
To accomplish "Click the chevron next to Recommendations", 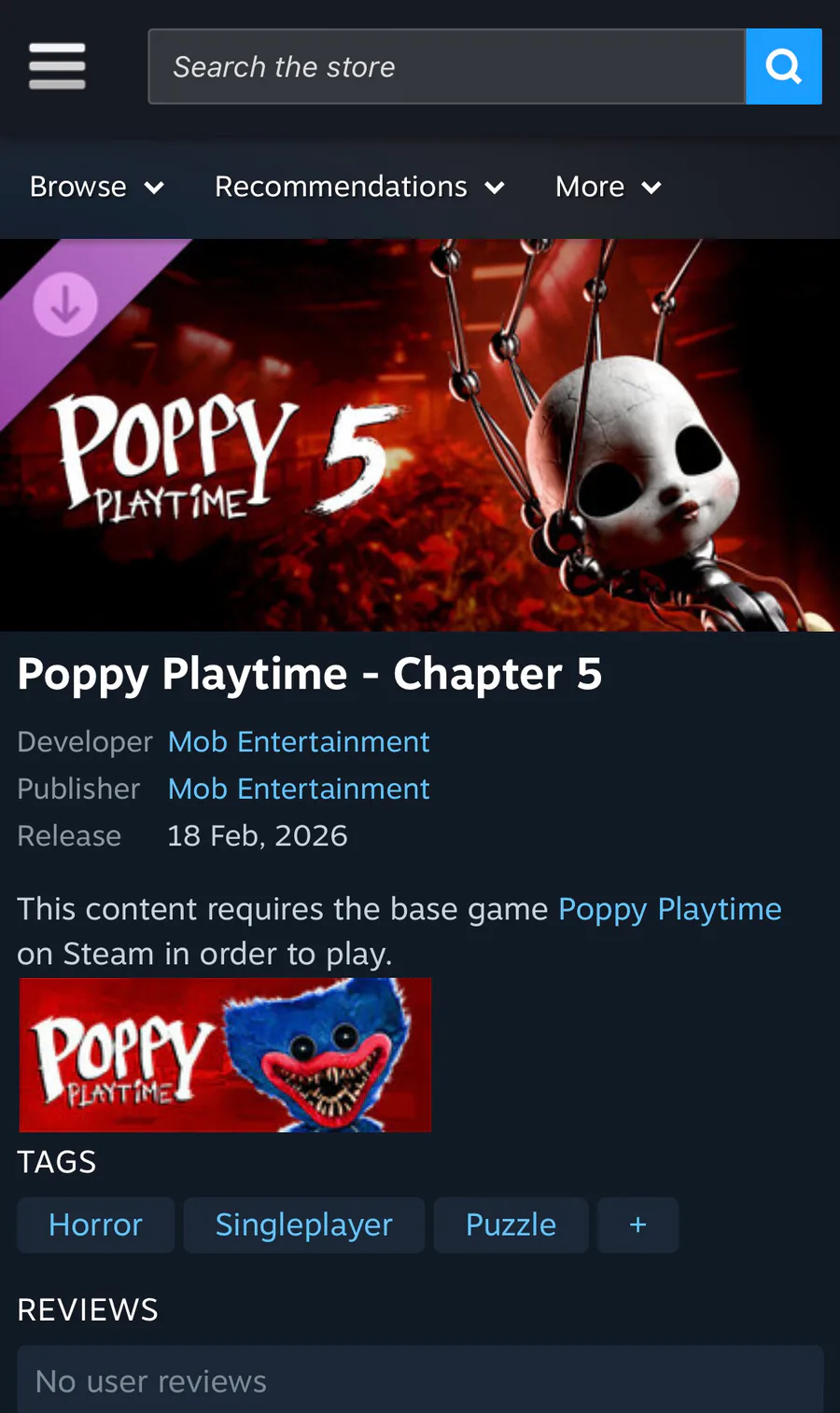I will click(x=495, y=188).
